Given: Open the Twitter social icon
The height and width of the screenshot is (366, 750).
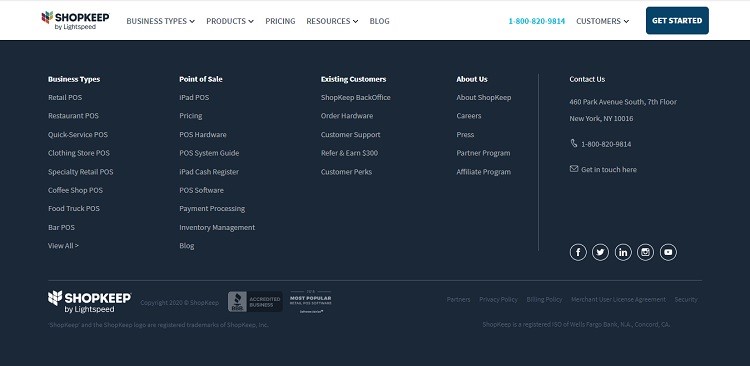Looking at the screenshot, I should (600, 252).
